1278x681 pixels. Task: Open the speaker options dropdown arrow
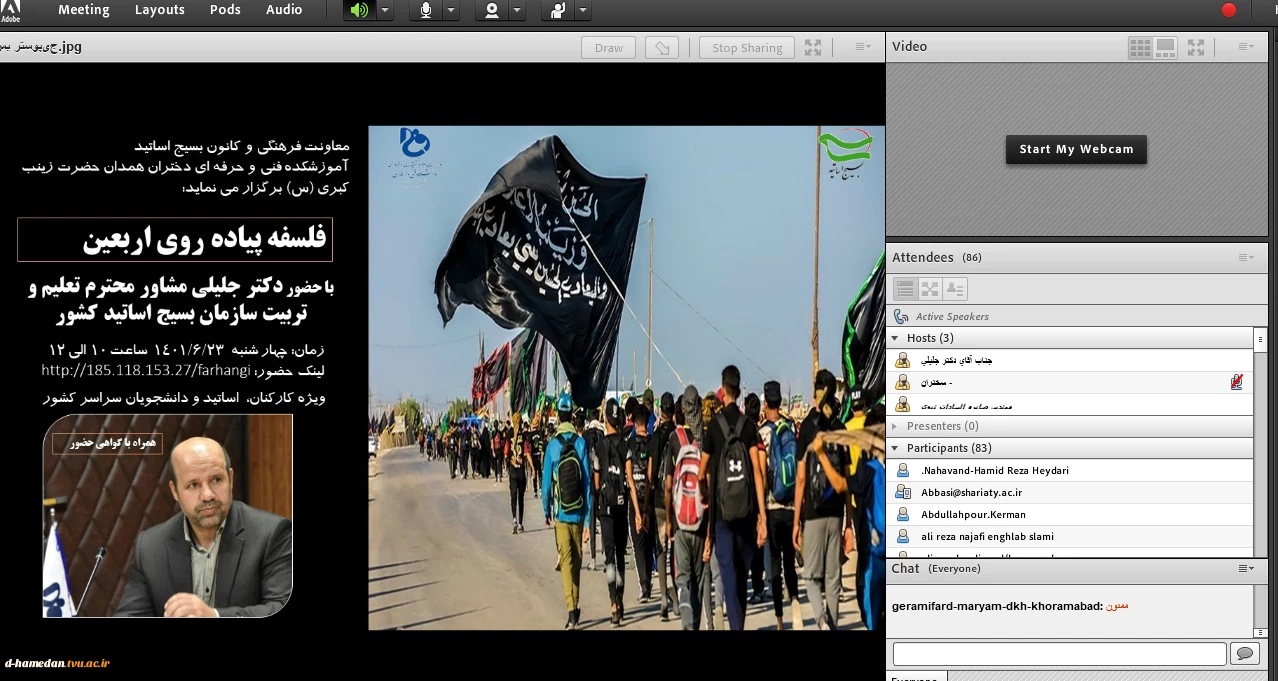[385, 10]
